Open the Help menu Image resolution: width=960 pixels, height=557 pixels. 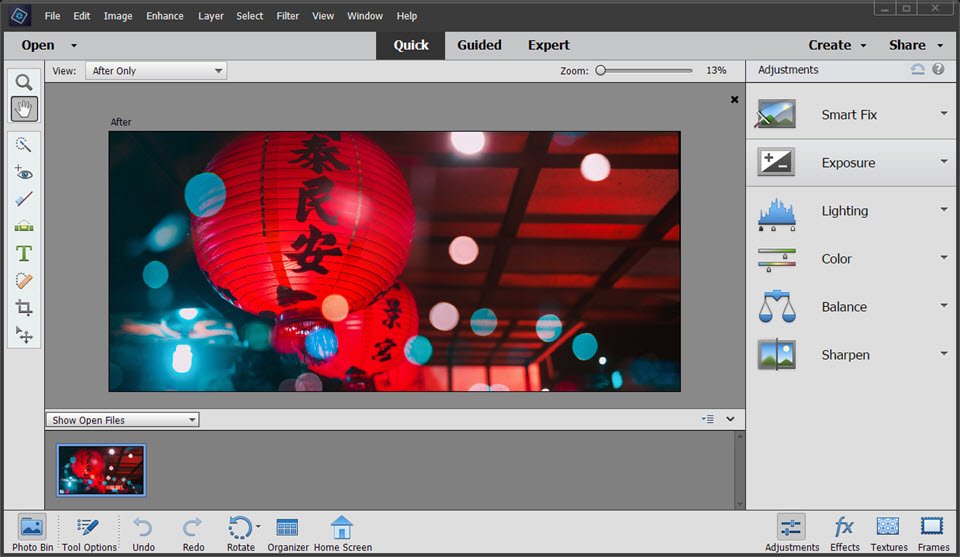coord(407,16)
